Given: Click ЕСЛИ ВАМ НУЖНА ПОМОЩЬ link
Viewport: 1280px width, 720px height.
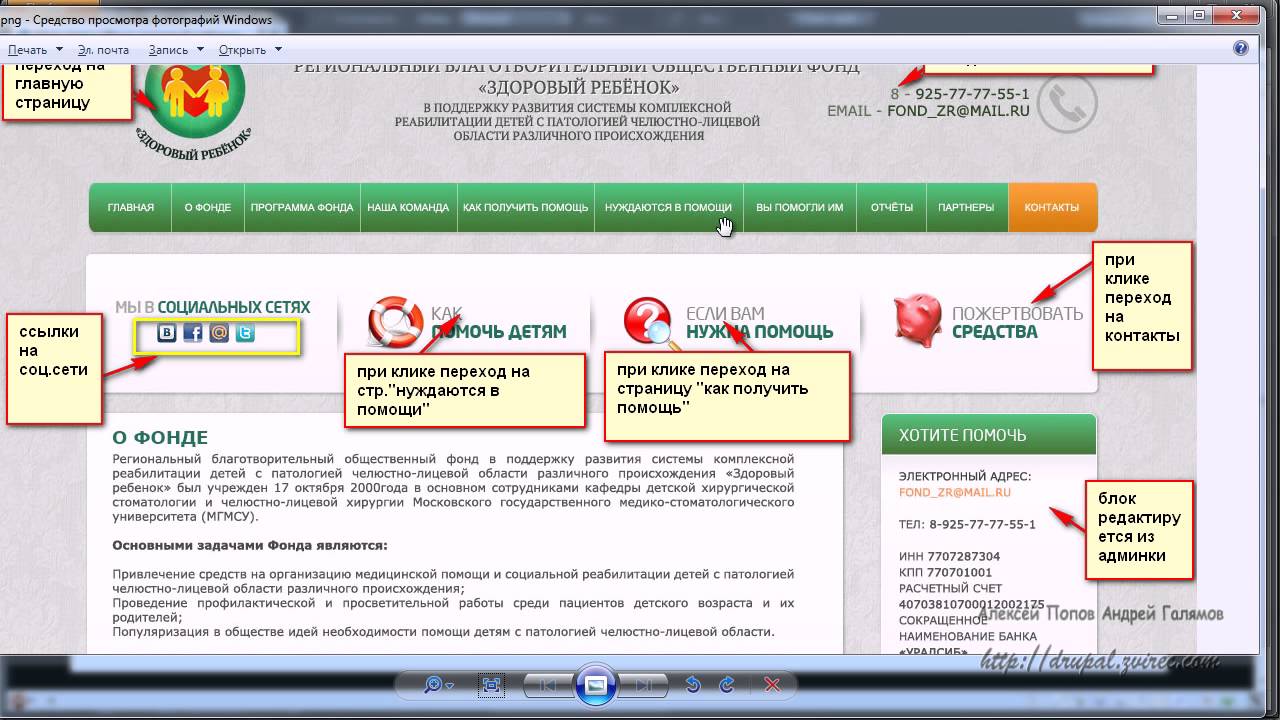Looking at the screenshot, I should tap(759, 322).
